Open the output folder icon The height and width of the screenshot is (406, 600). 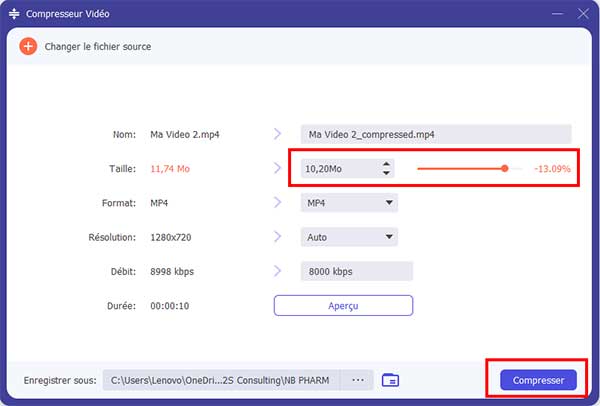[x=390, y=380]
